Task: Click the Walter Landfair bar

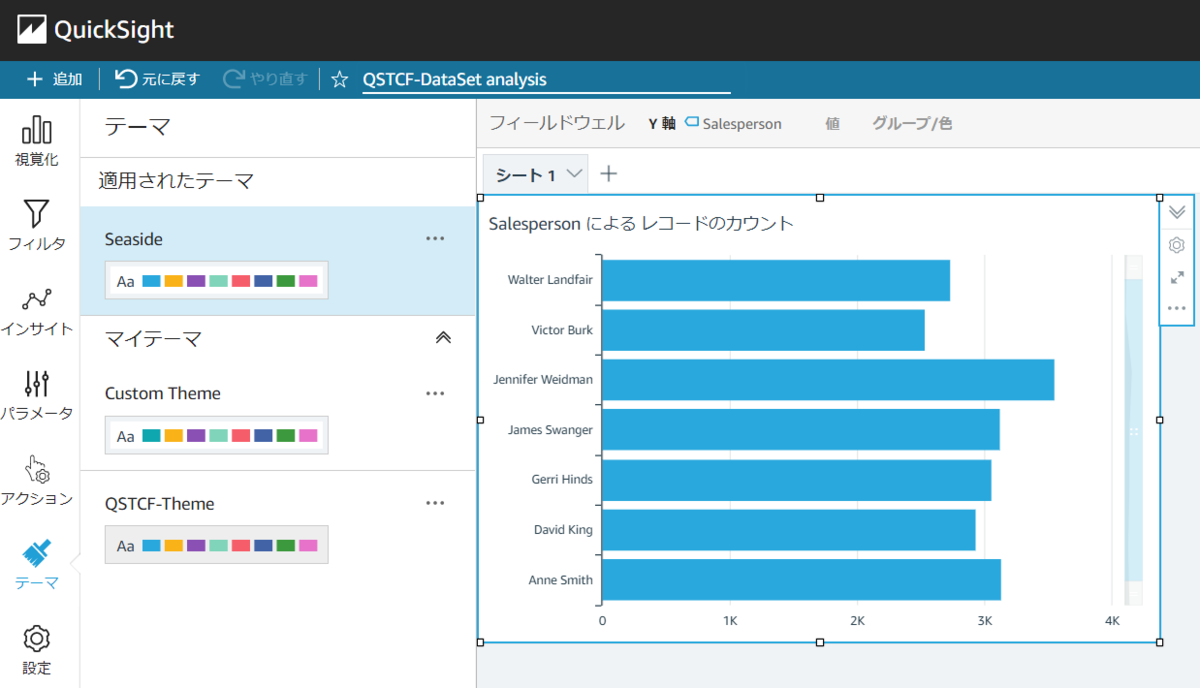Action: coord(776,280)
